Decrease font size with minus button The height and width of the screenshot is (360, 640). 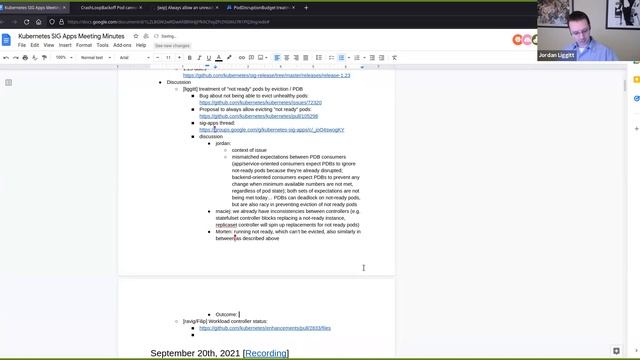[158, 58]
